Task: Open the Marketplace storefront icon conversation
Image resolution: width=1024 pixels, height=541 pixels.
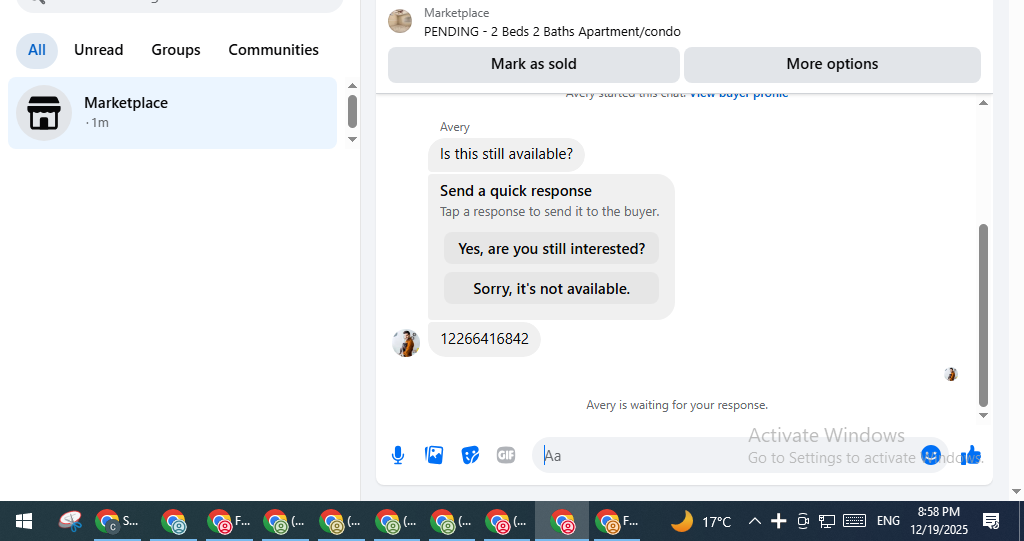Action: [44, 113]
